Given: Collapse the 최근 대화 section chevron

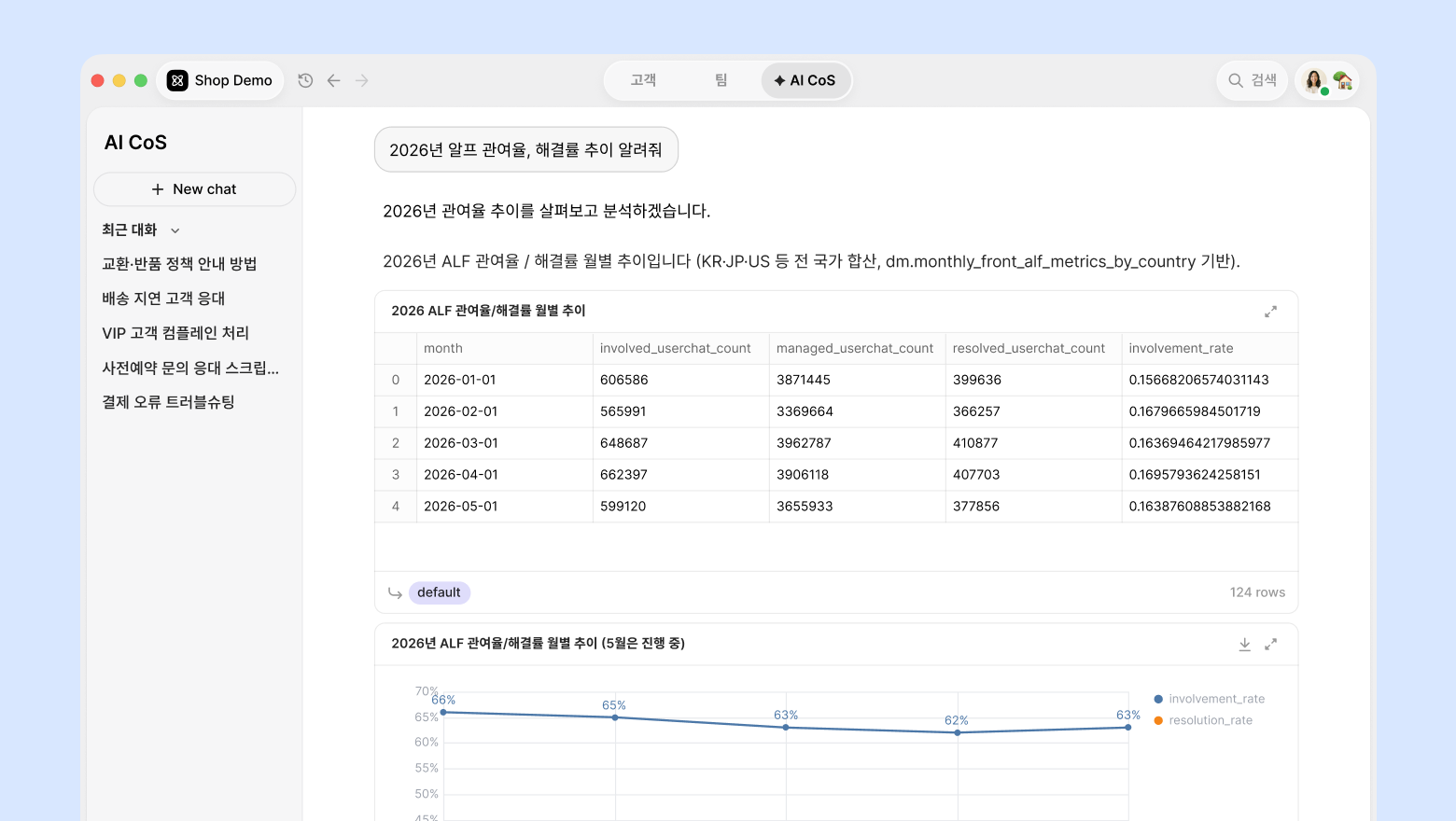Looking at the screenshot, I should [x=175, y=230].
